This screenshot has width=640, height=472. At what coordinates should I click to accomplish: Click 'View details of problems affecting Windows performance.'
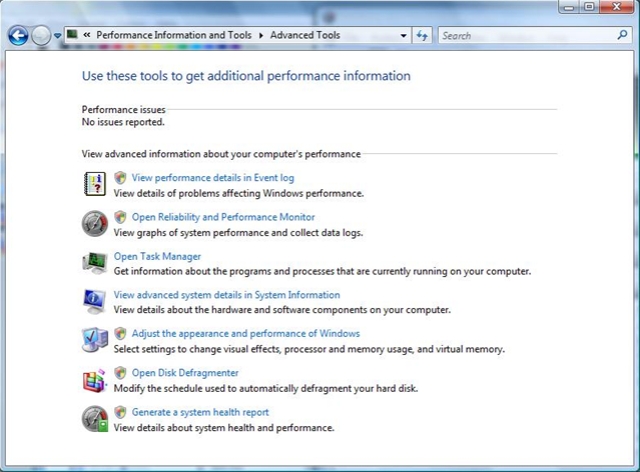(x=239, y=193)
